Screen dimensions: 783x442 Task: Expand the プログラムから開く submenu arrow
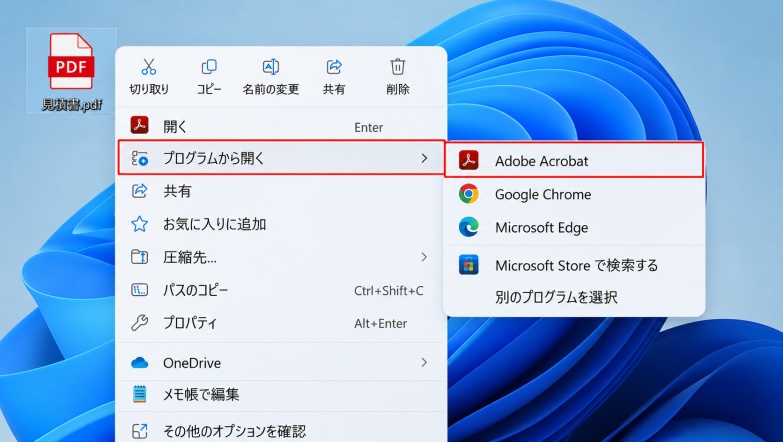(x=424, y=158)
